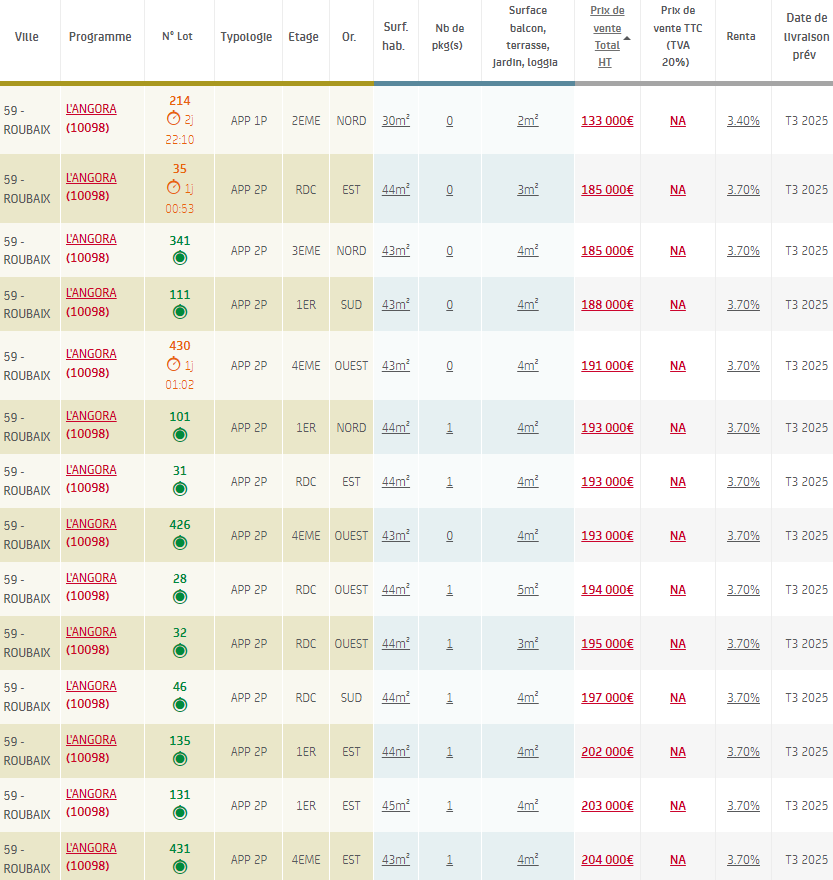
Task: Click the green availability dot for lot 135
Action: 180,759
